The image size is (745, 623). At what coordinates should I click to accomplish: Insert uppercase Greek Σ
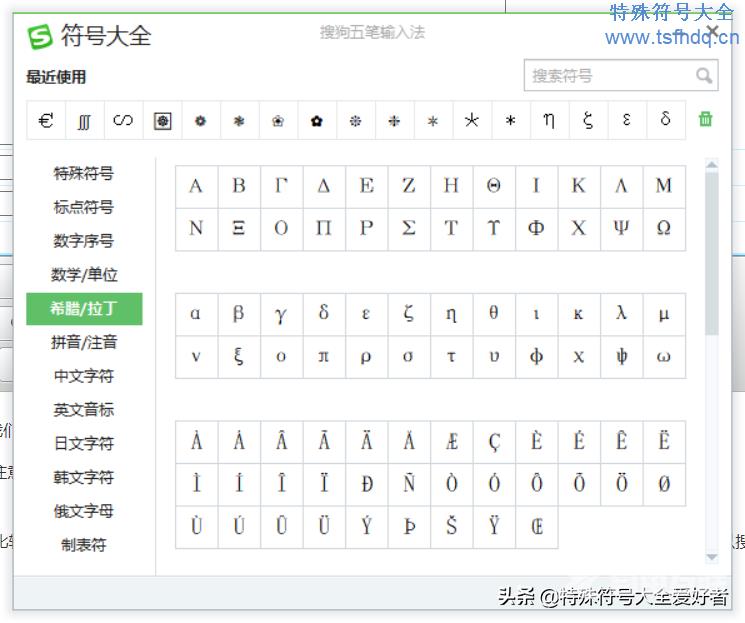coord(409,229)
